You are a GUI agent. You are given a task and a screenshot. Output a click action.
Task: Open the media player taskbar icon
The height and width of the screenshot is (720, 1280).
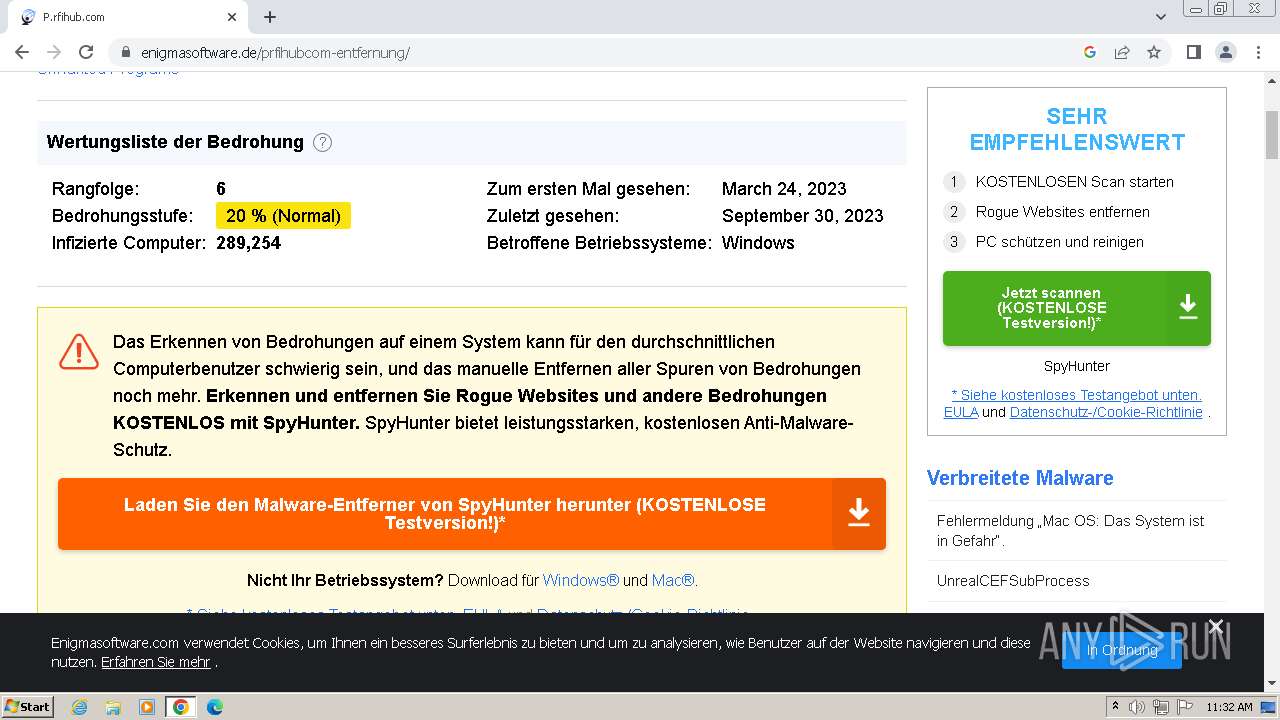(x=147, y=707)
